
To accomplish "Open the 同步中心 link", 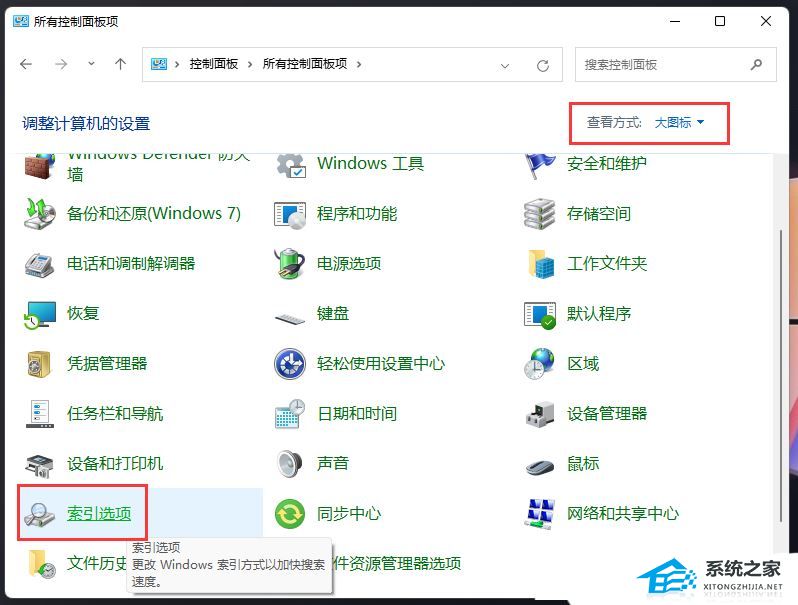I will [349, 514].
